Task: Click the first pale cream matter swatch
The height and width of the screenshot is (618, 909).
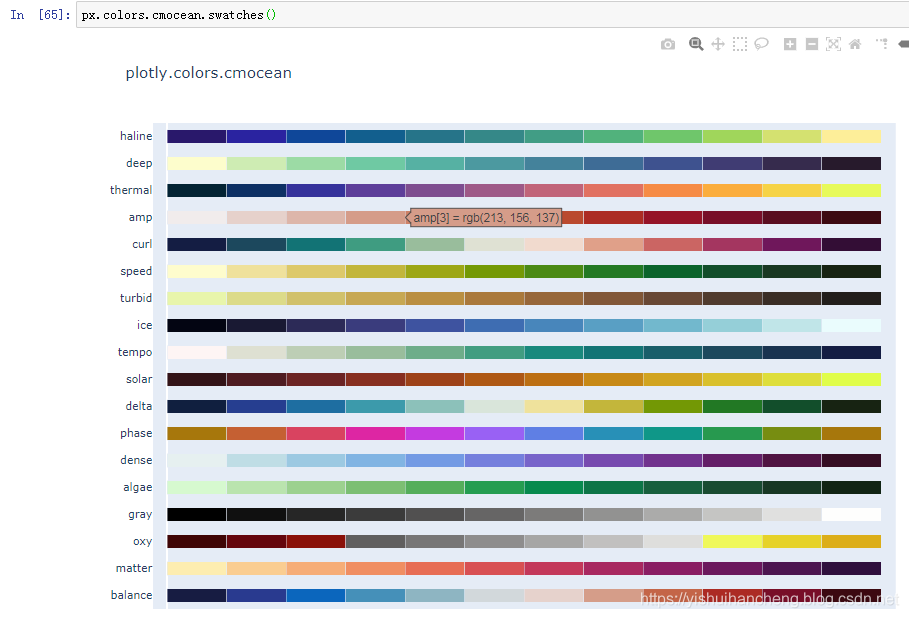Action: [197, 568]
